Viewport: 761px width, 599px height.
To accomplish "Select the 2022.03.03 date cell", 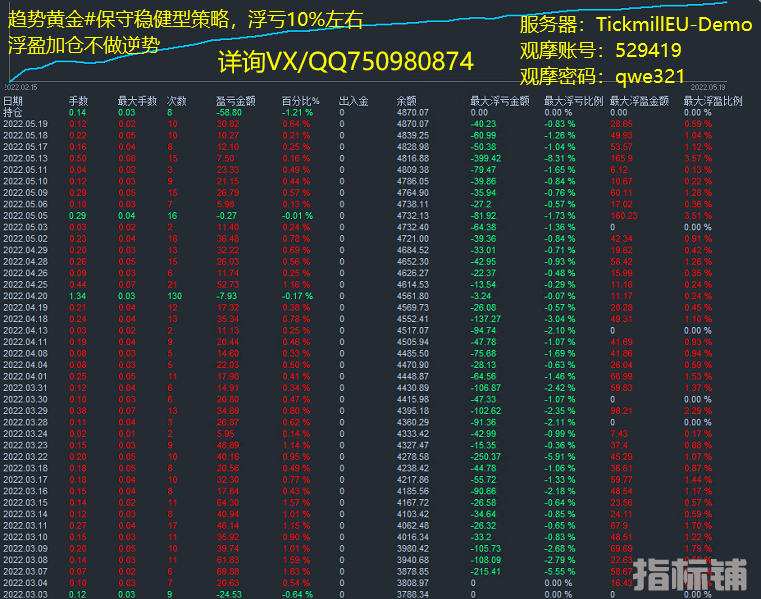I will (x=25, y=594).
